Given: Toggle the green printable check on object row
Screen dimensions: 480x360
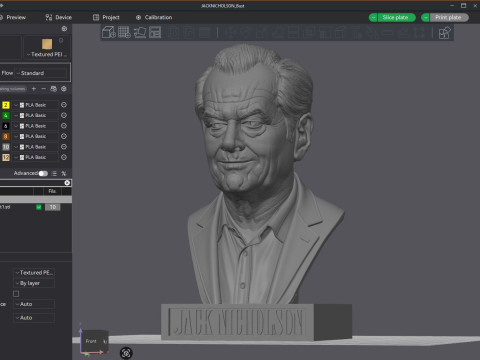Looking at the screenshot, I should (x=39, y=207).
